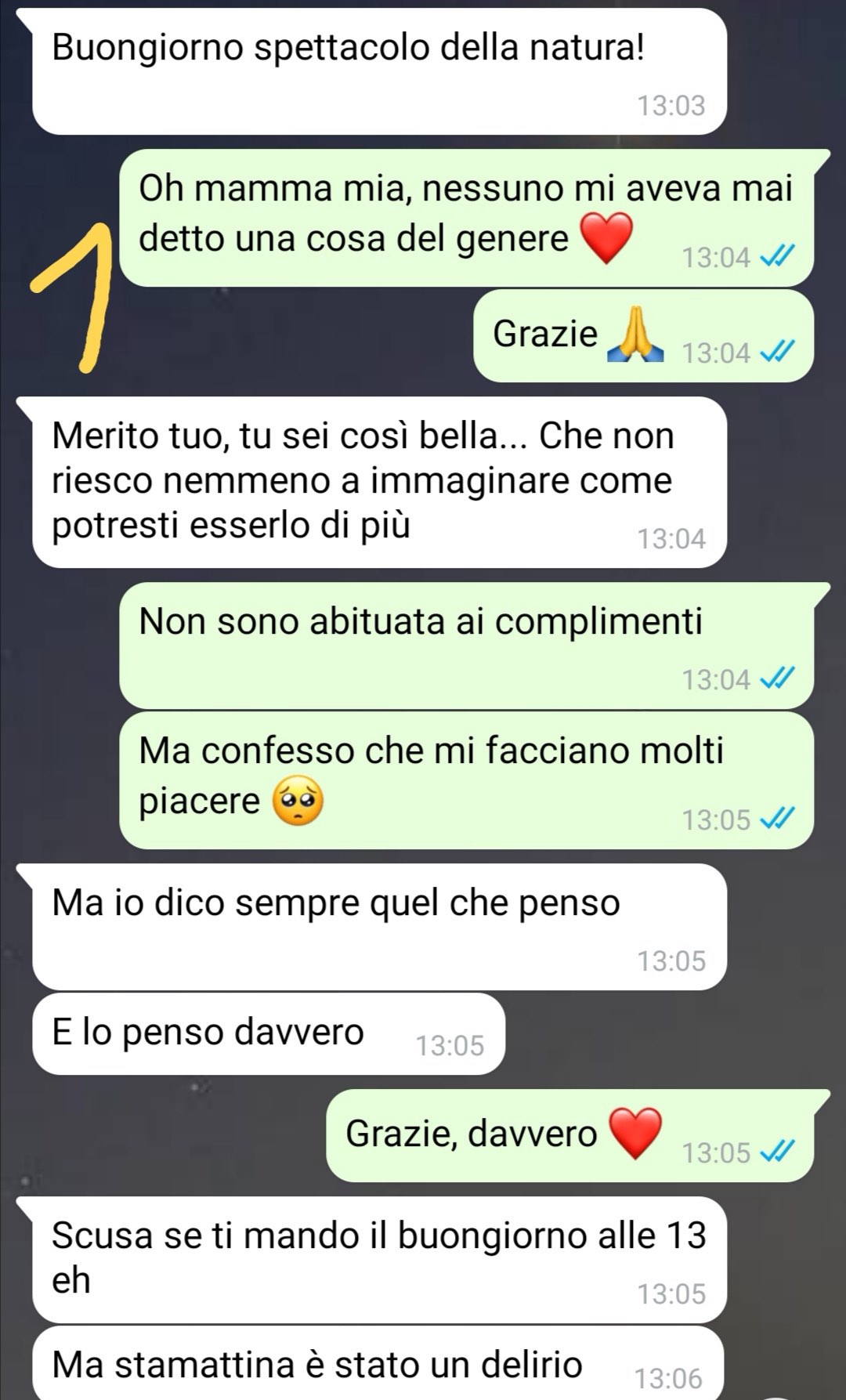Image resolution: width=846 pixels, height=1400 pixels.
Task: Tap the praying hands emoji next to Grazie
Action: point(635,336)
